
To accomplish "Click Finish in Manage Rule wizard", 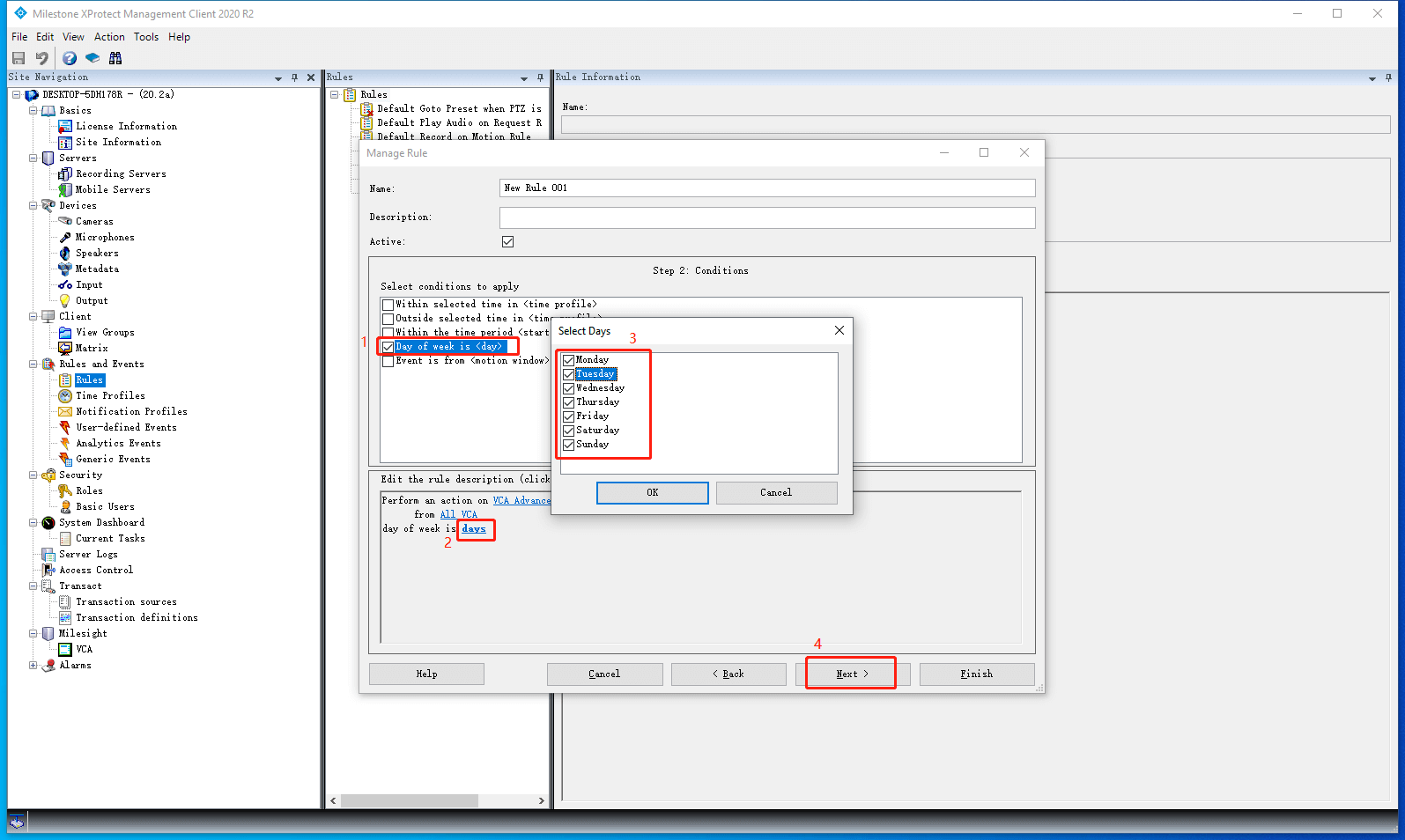I will coord(977,674).
